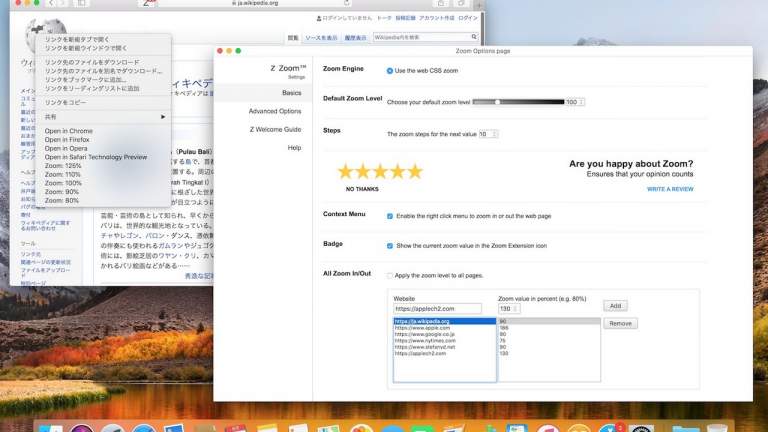Choose Zoom: 125% from context menu

63,166
